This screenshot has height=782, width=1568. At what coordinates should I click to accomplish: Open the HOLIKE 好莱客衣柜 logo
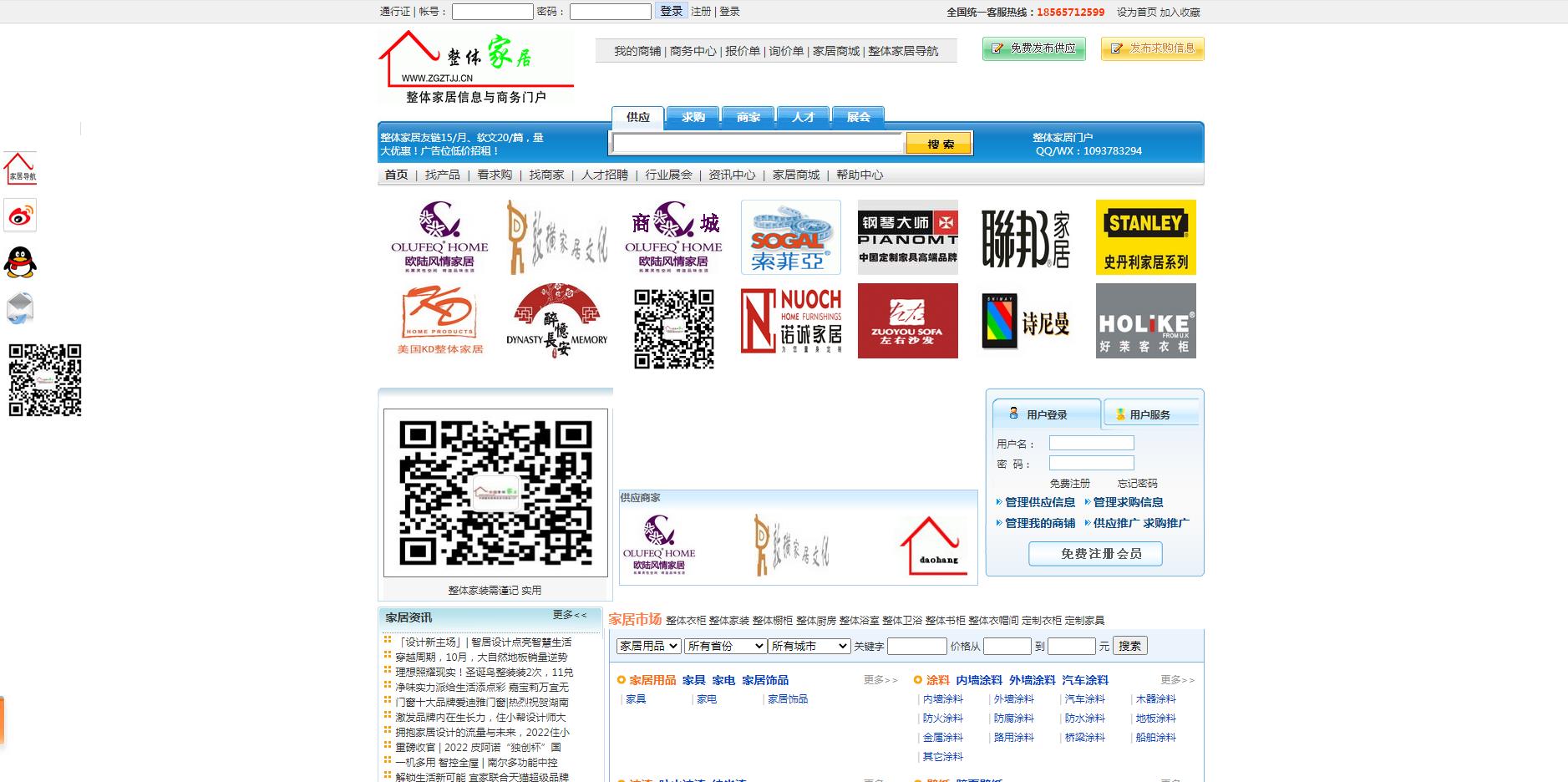(x=1146, y=321)
